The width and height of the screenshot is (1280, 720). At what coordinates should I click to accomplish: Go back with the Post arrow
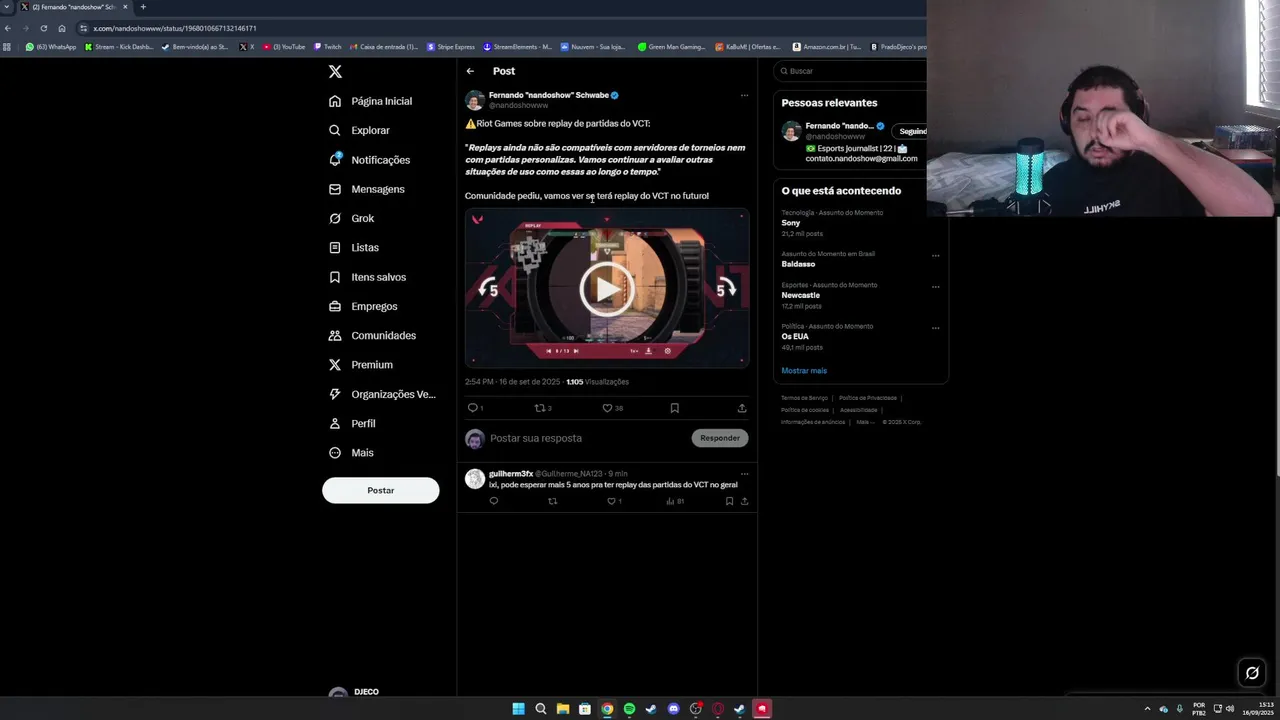pos(470,71)
